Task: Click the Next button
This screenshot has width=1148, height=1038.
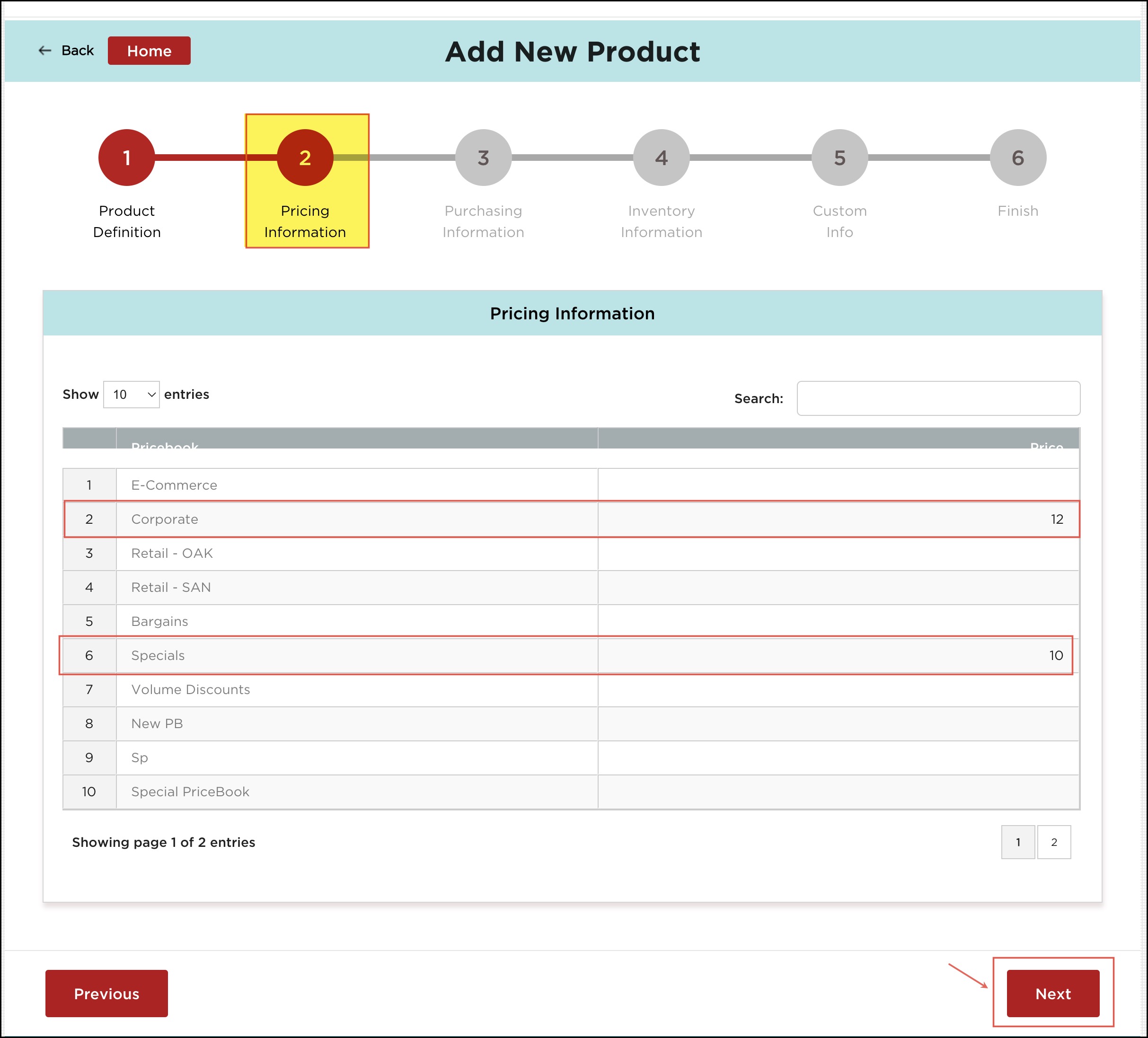Action: pos(1052,993)
